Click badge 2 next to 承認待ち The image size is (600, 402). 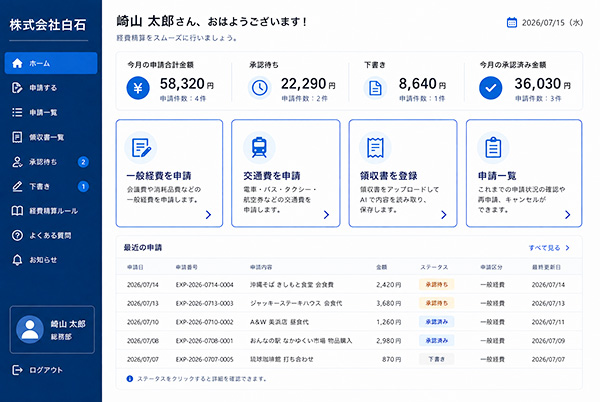click(83, 162)
